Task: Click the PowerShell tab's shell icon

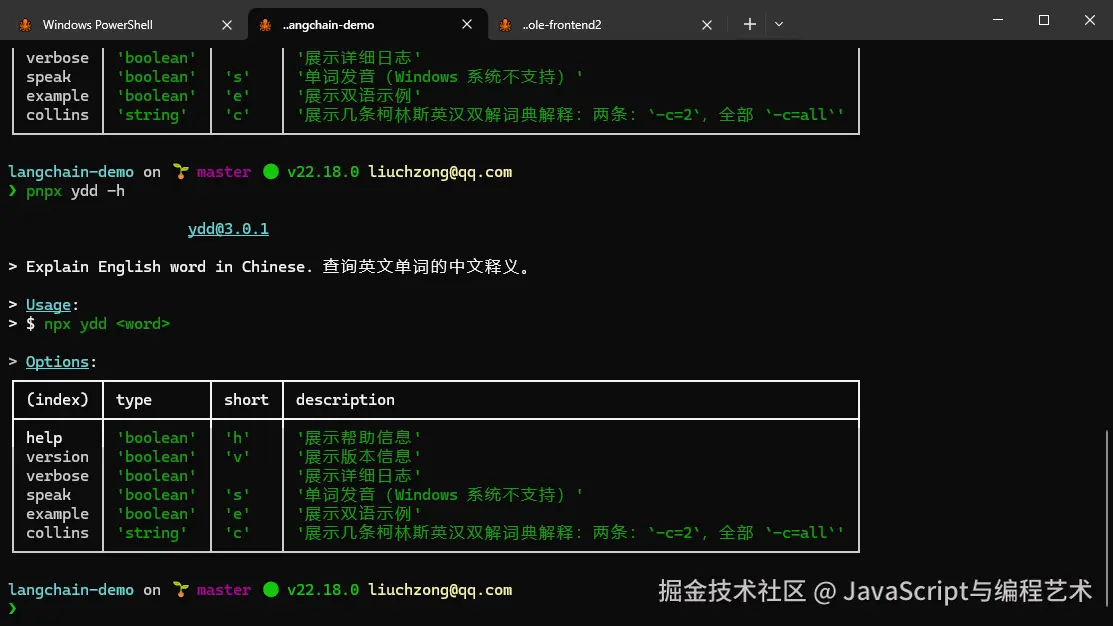Action: [x=26, y=25]
